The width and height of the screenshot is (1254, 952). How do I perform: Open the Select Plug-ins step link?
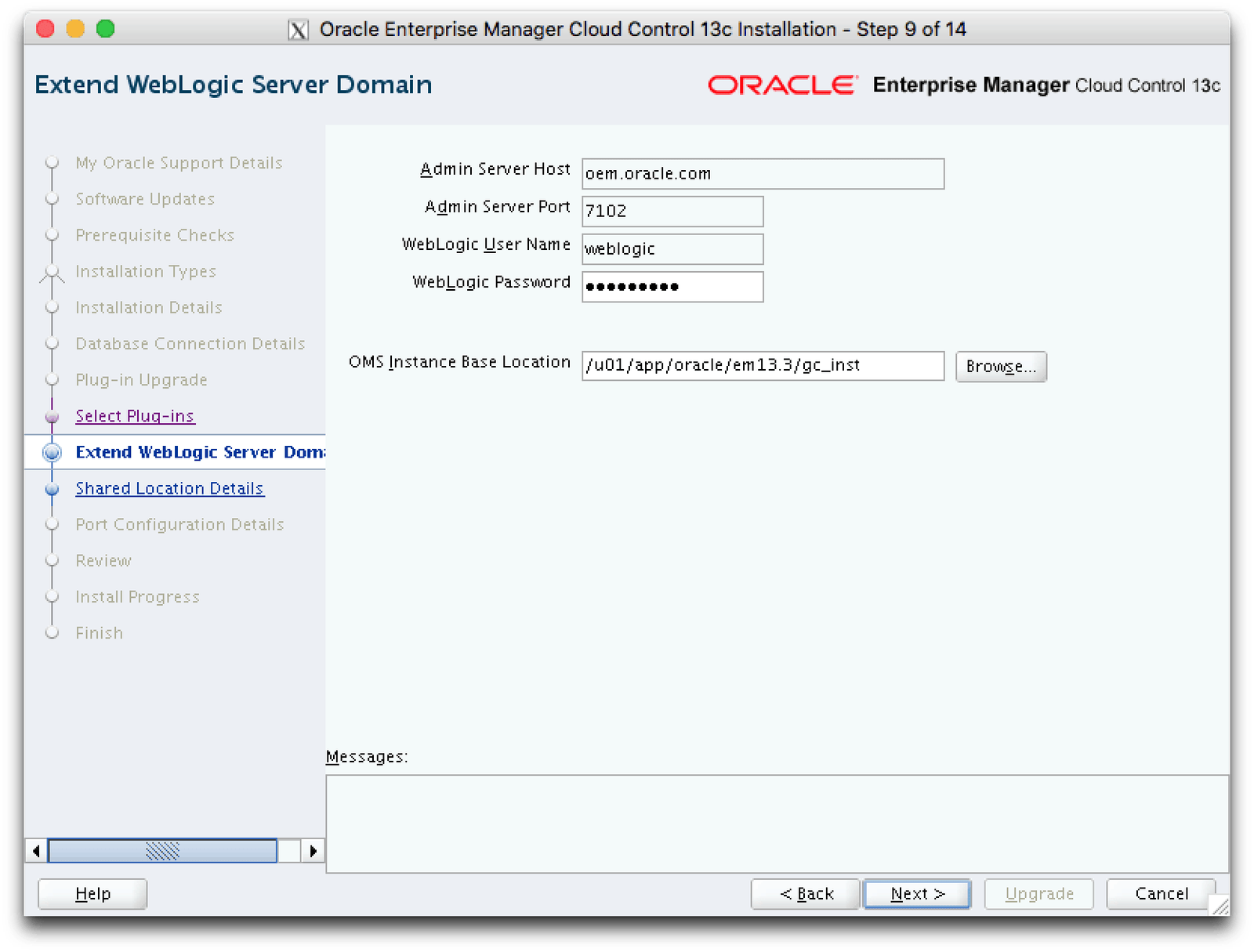(135, 416)
